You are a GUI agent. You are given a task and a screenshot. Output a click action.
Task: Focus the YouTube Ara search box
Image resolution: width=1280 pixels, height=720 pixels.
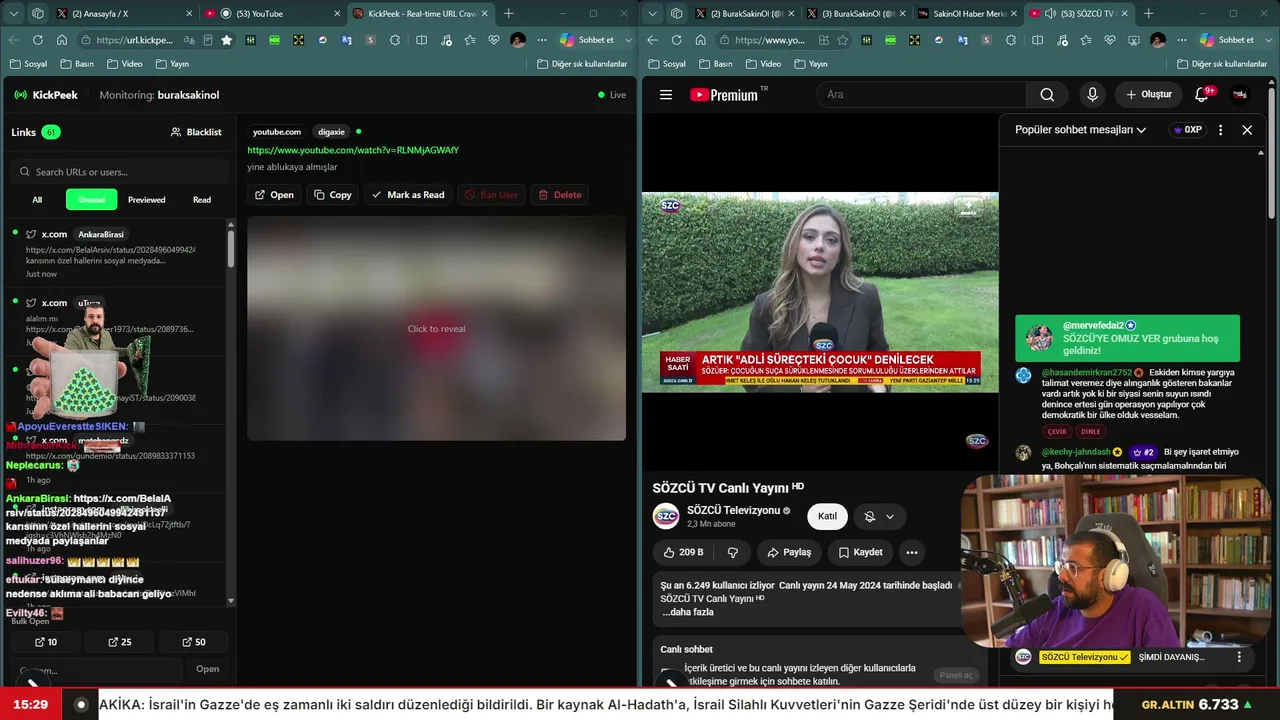pyautogui.click(x=921, y=95)
